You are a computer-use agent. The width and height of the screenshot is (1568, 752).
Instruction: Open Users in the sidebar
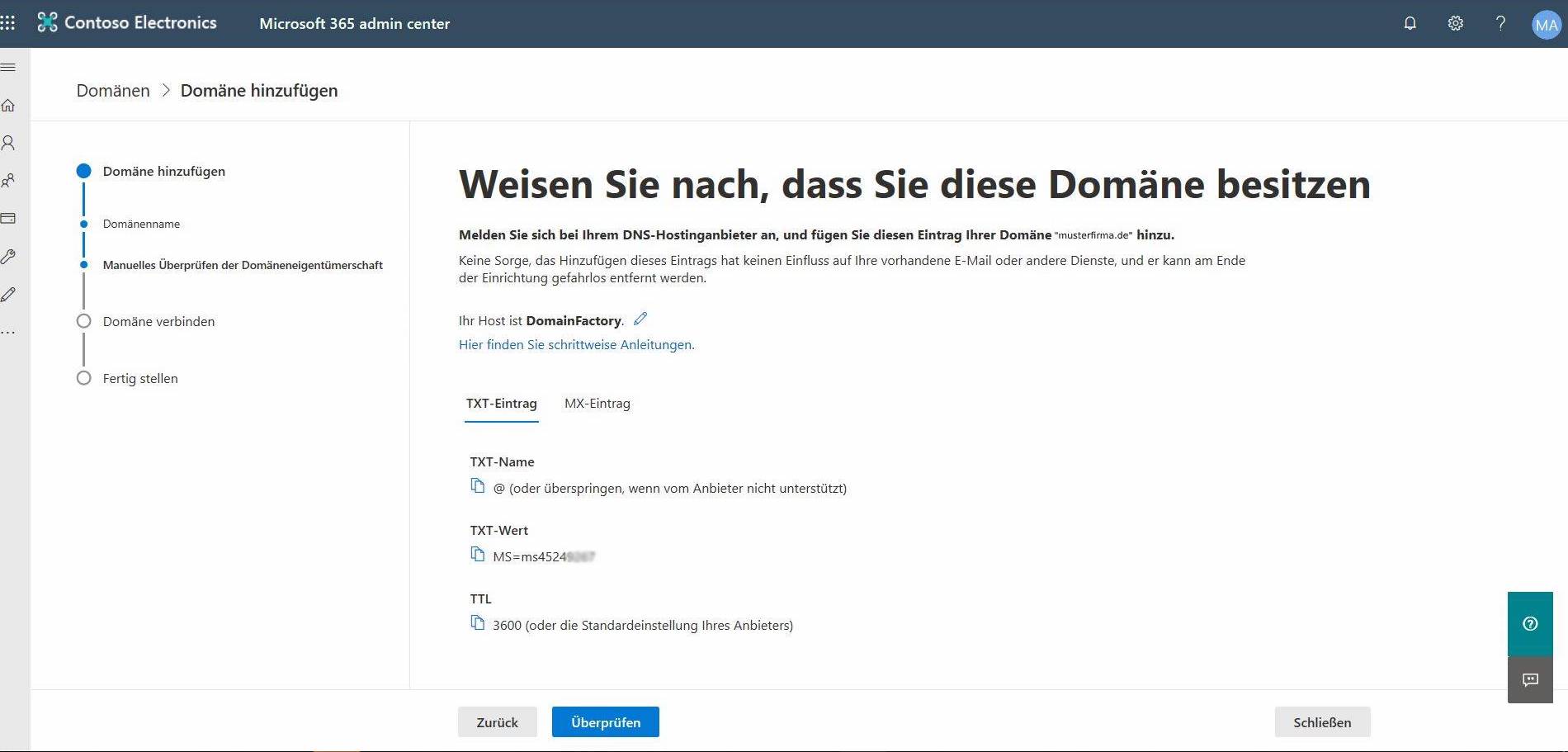click(8, 143)
